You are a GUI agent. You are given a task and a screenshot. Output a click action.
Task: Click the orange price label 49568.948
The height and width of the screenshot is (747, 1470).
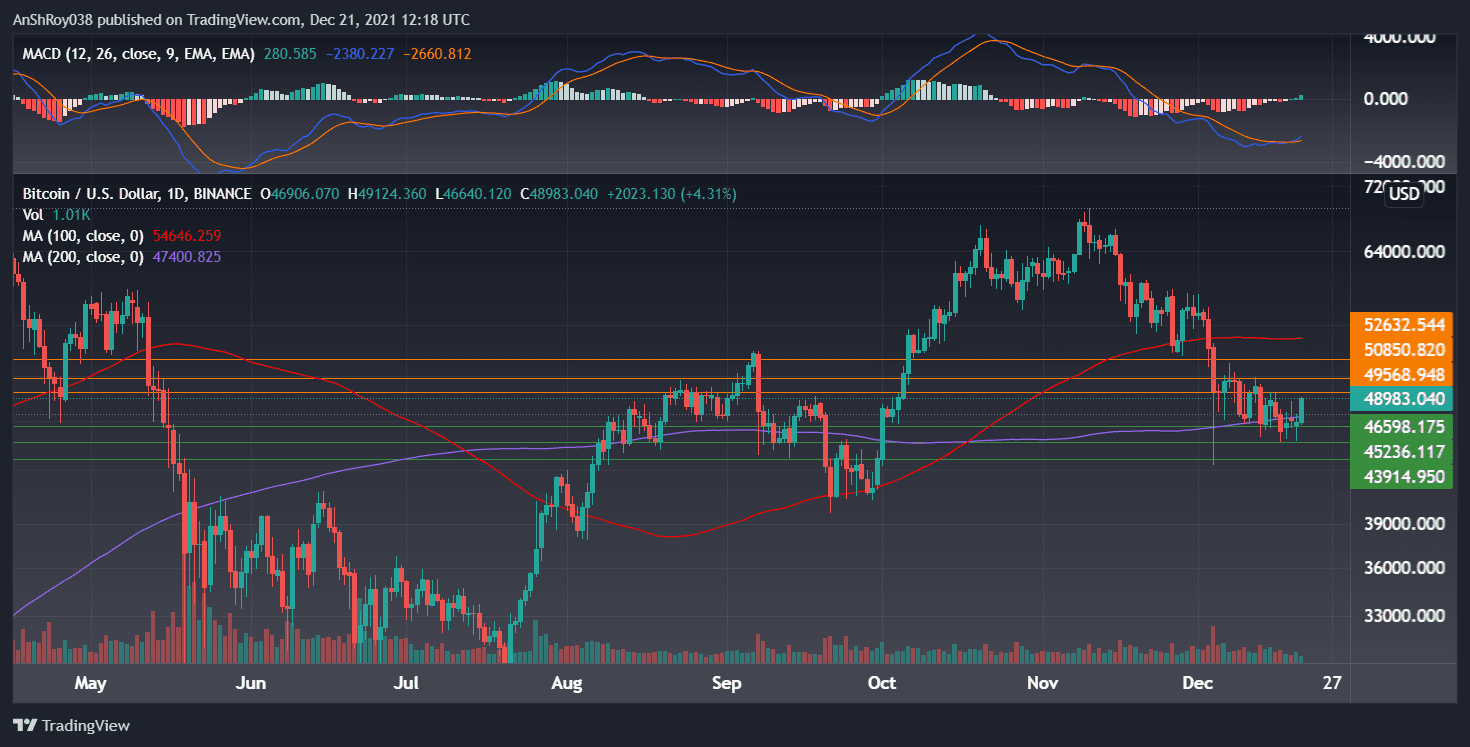[1400, 375]
